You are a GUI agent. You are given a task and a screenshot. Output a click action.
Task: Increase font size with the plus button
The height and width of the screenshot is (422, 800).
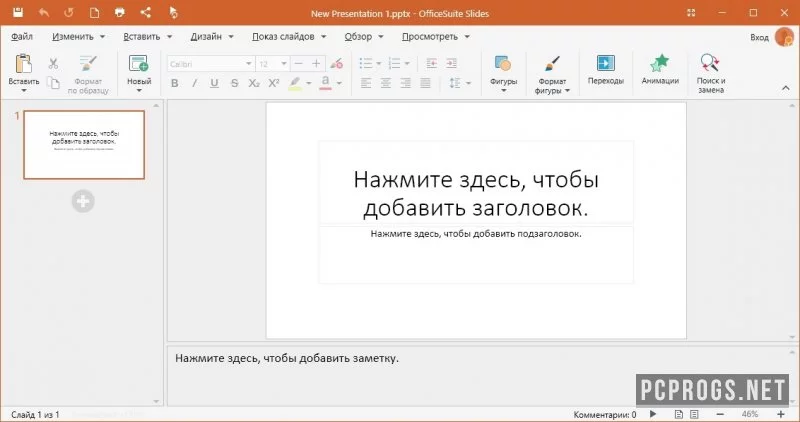[316, 64]
